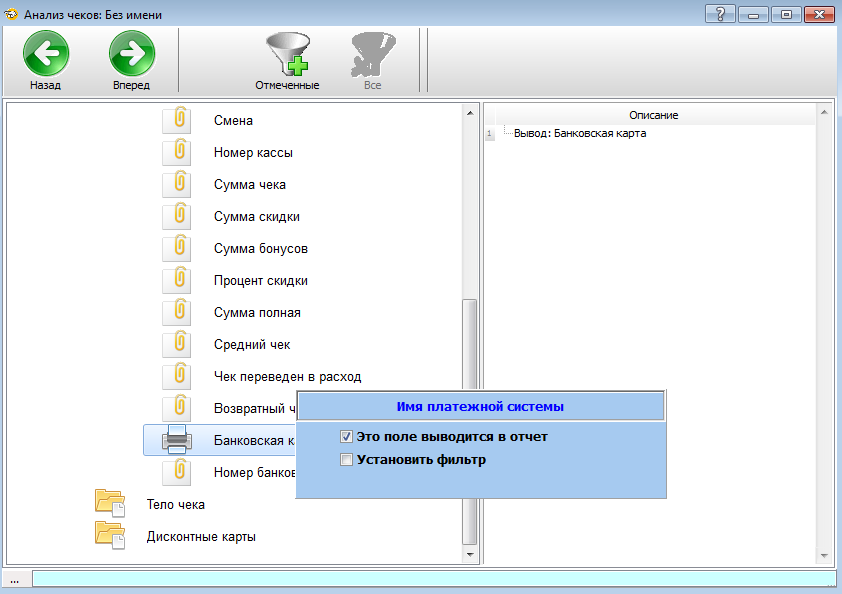
Task: Apply the Отмеченные funnel filter
Action: pyautogui.click(x=287, y=54)
